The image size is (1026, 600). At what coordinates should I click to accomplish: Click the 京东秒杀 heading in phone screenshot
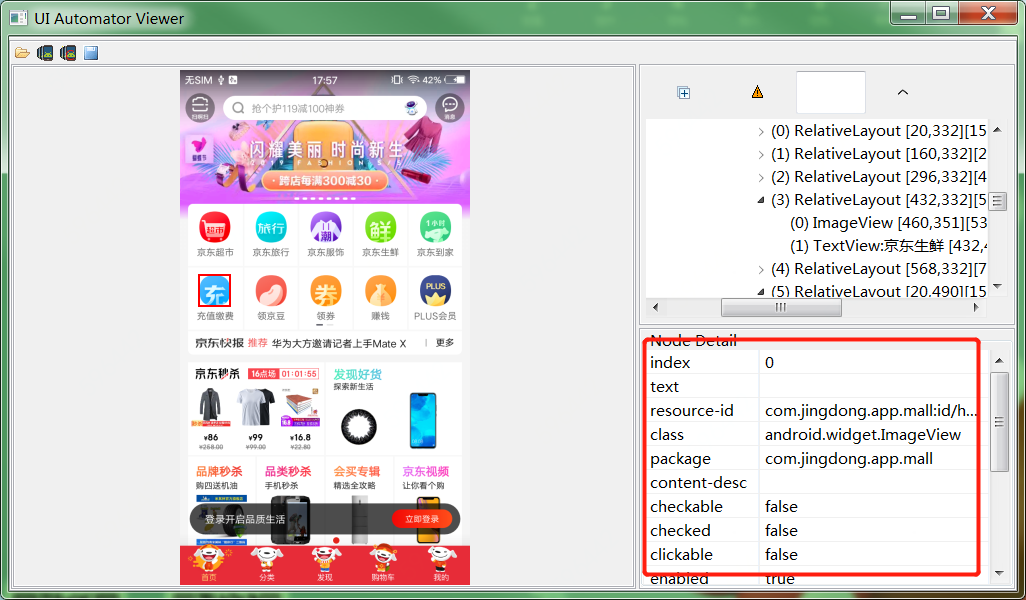click(217, 374)
